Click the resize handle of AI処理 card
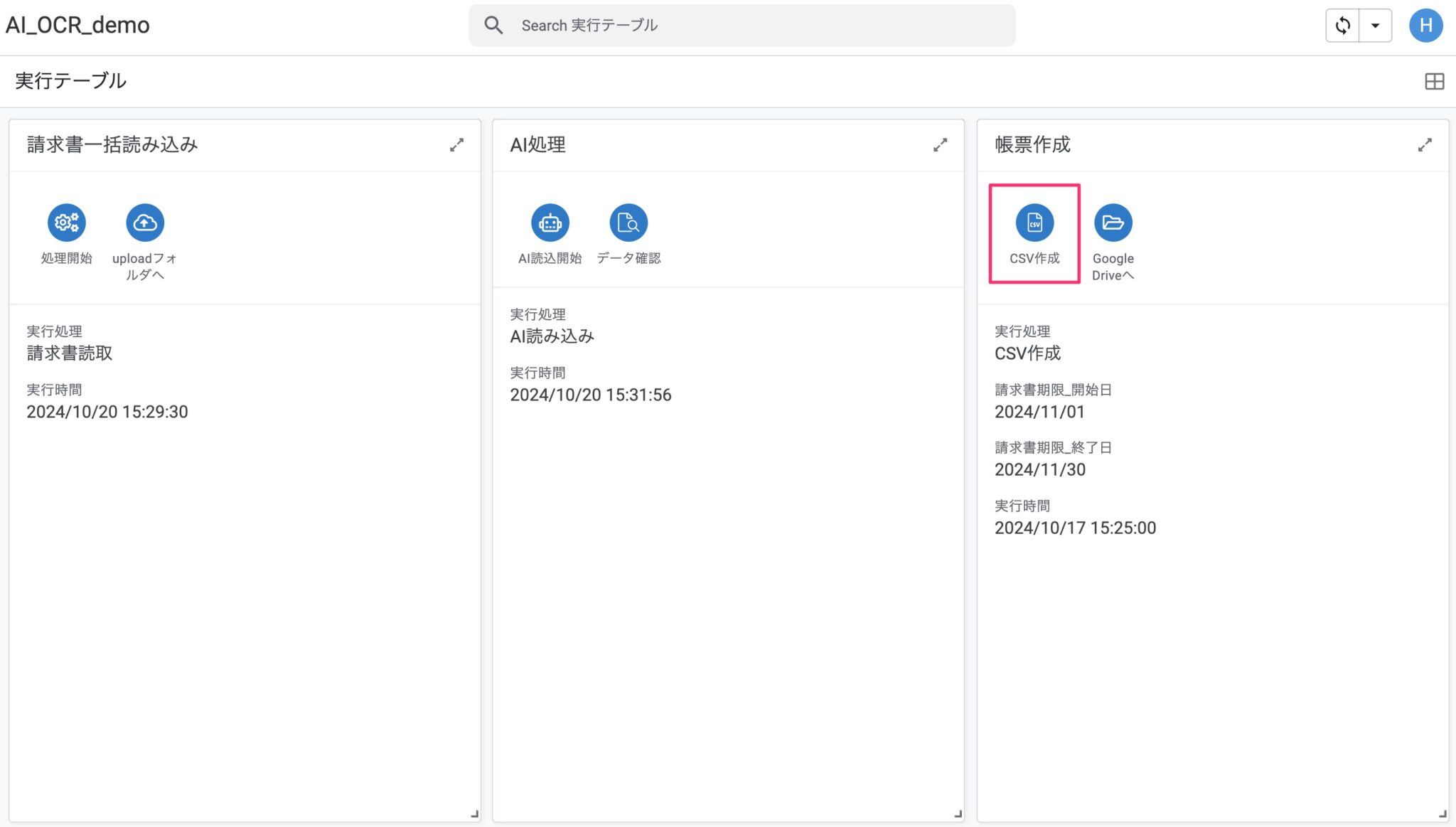 [x=958, y=814]
